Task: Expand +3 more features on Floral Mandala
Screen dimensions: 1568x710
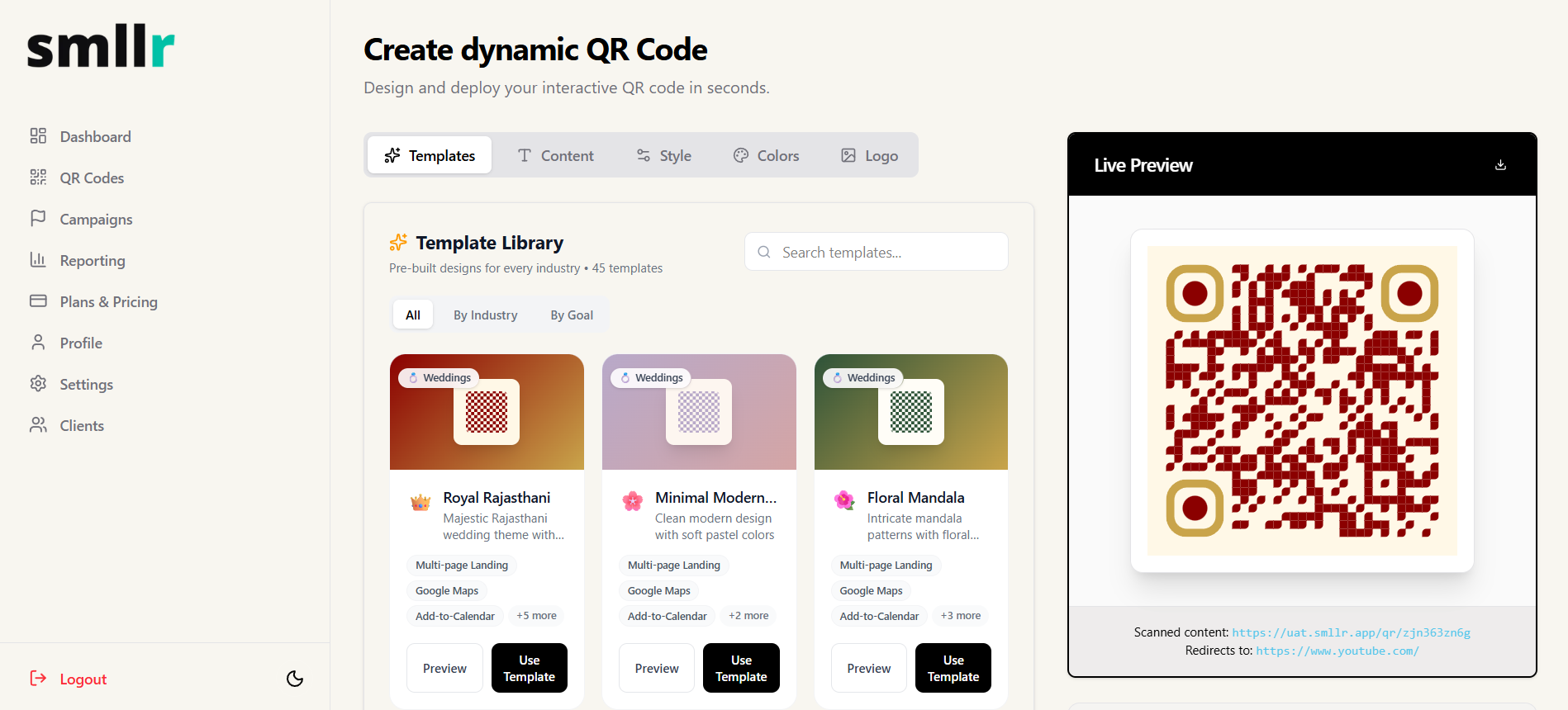Action: [x=961, y=616]
